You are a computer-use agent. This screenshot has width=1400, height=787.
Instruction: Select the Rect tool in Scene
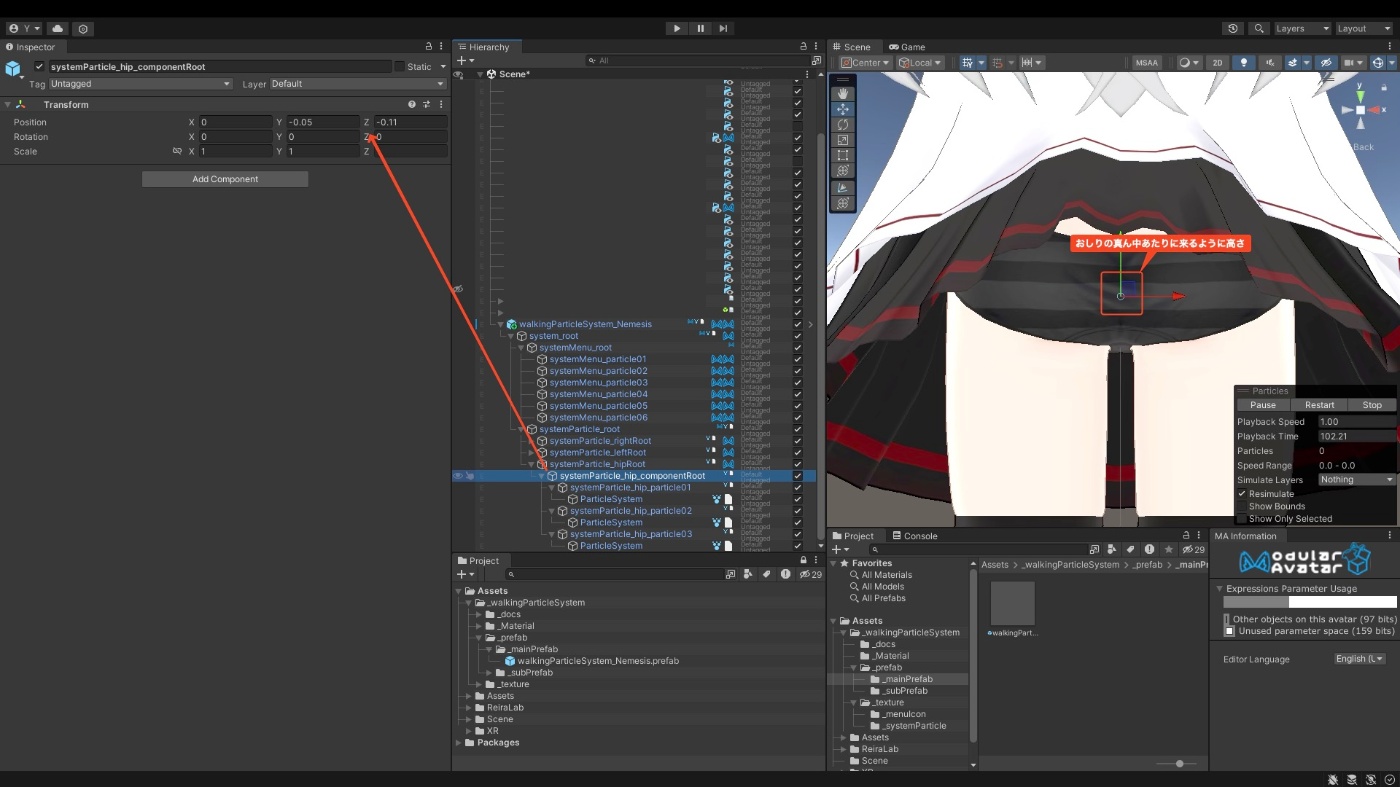click(x=843, y=155)
